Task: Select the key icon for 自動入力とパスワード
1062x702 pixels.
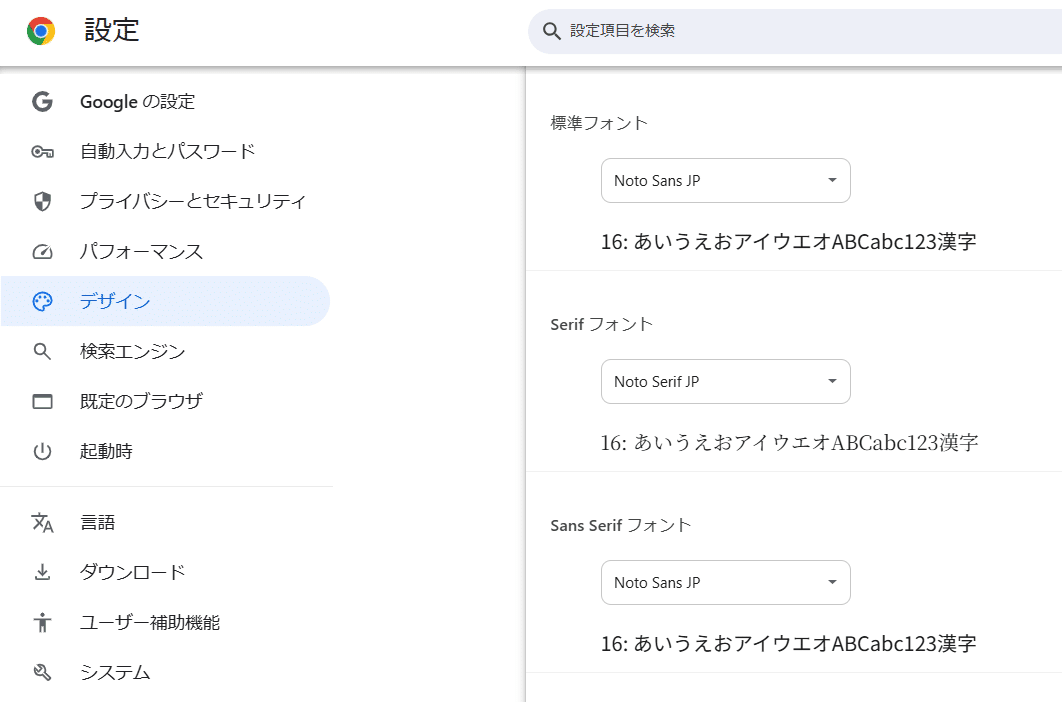Action: pyautogui.click(x=42, y=151)
